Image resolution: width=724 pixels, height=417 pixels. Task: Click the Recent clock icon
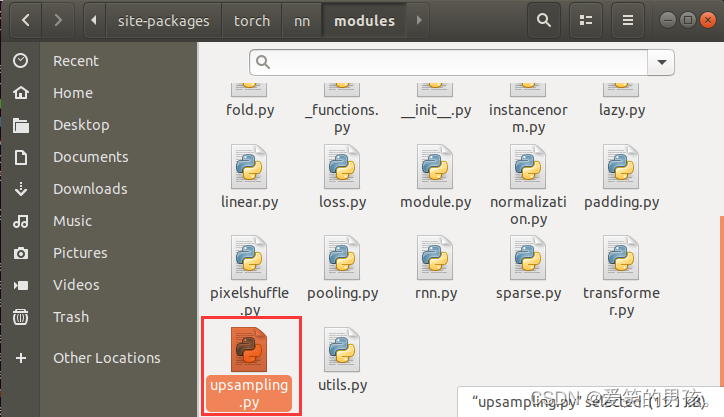click(21, 61)
